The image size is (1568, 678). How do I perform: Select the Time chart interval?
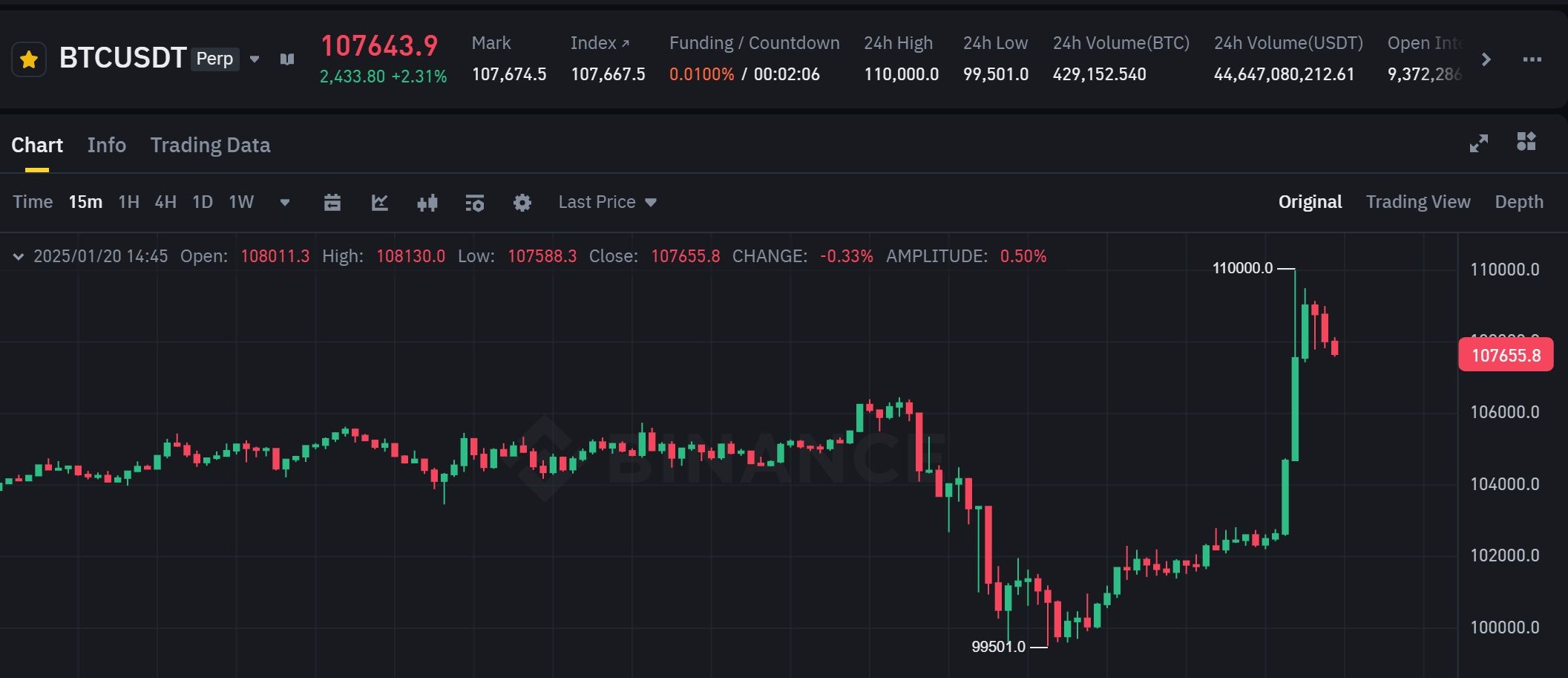coord(33,202)
